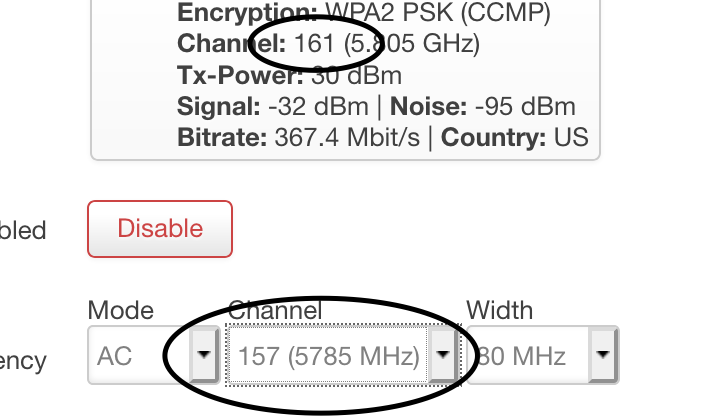Click the Bitrate 367.4 Mbit/s value
This screenshot has height=420, width=724.
click(347, 138)
